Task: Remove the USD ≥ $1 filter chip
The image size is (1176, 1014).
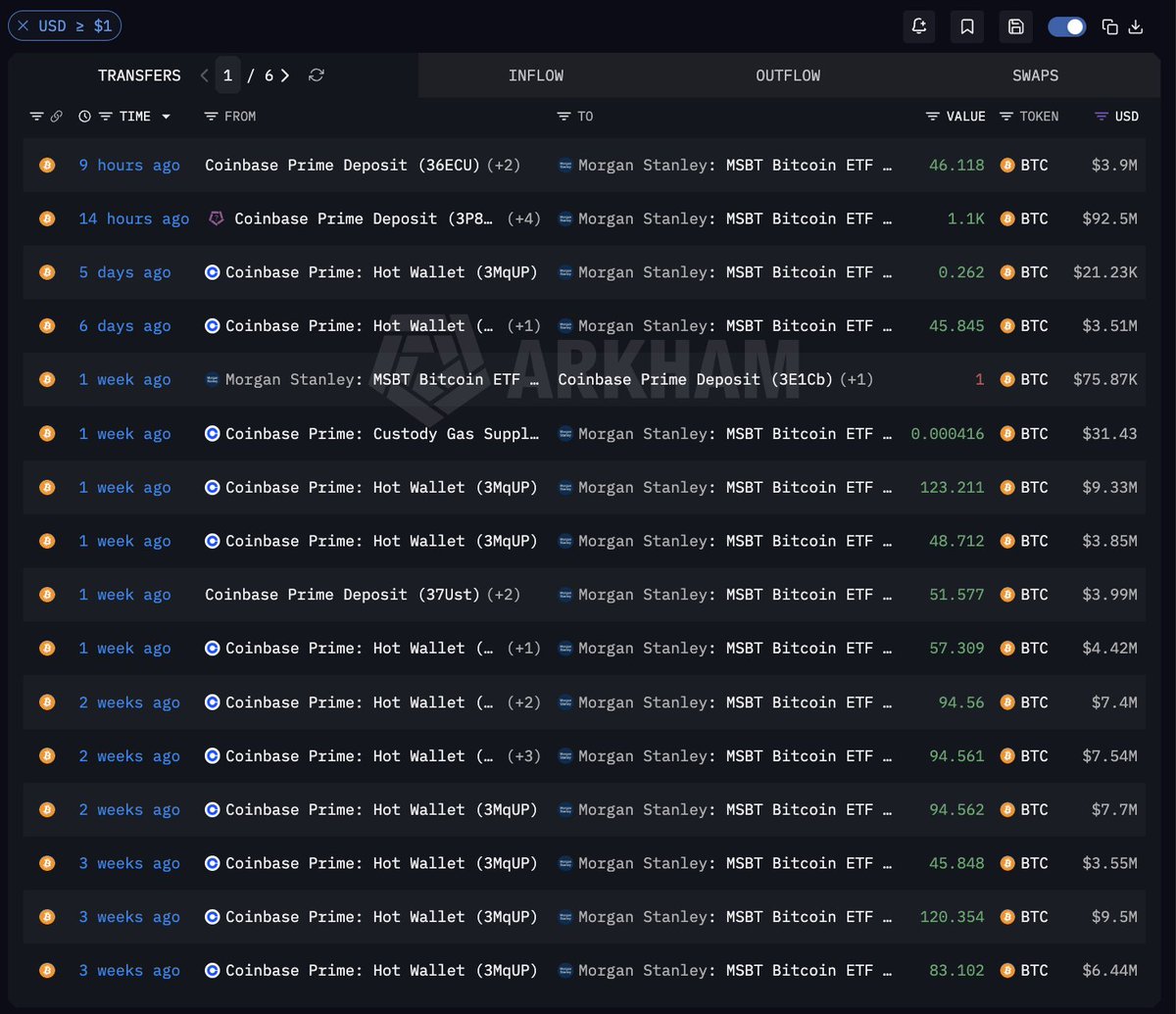Action: (23, 26)
